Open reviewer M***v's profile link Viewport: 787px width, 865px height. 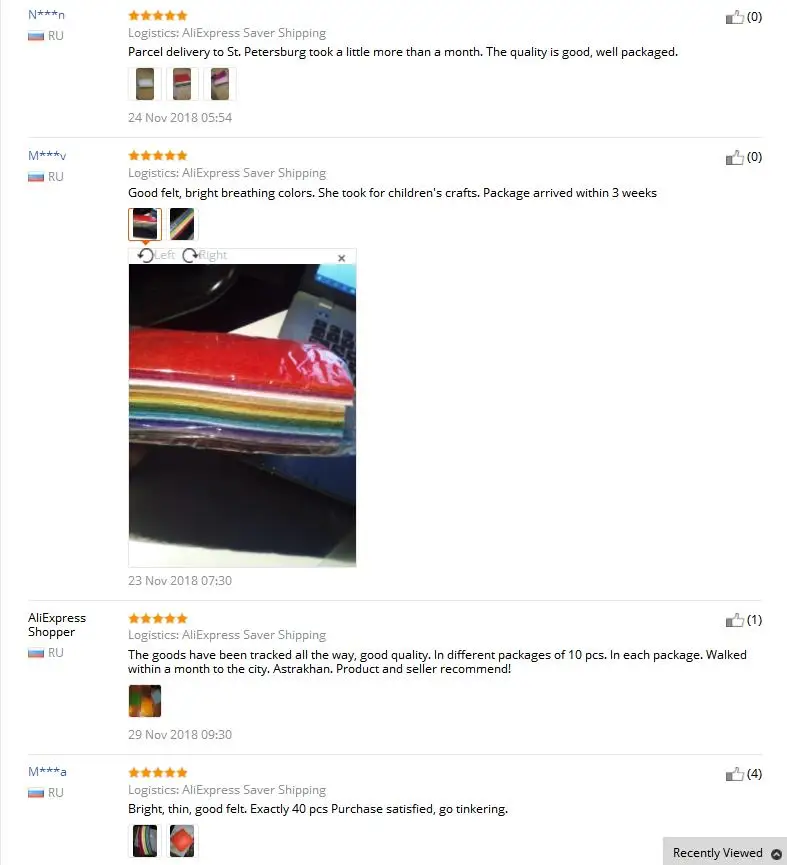tap(47, 156)
